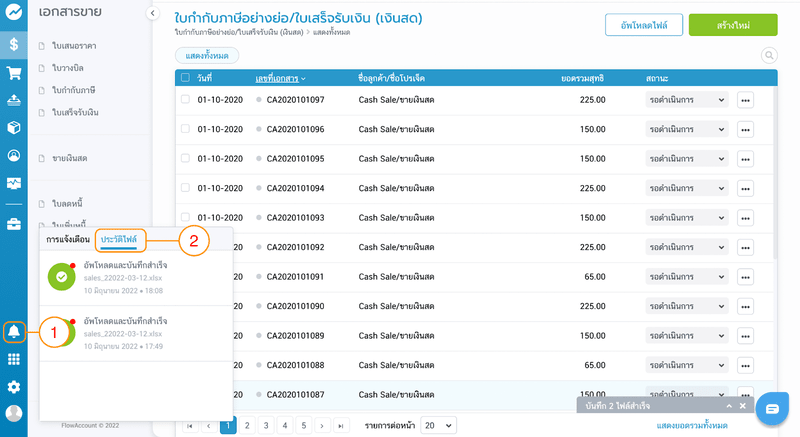Open status dropdown for CA2020101096
The height and width of the screenshot is (437, 800).
687,130
